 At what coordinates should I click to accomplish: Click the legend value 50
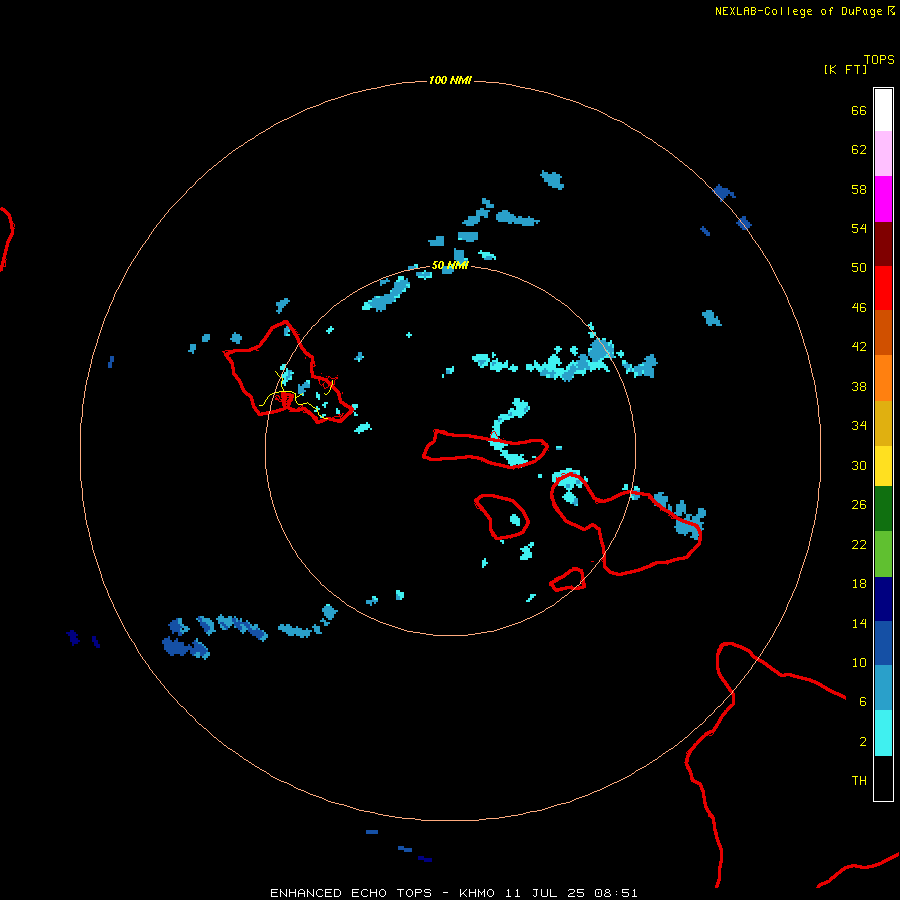(x=859, y=268)
